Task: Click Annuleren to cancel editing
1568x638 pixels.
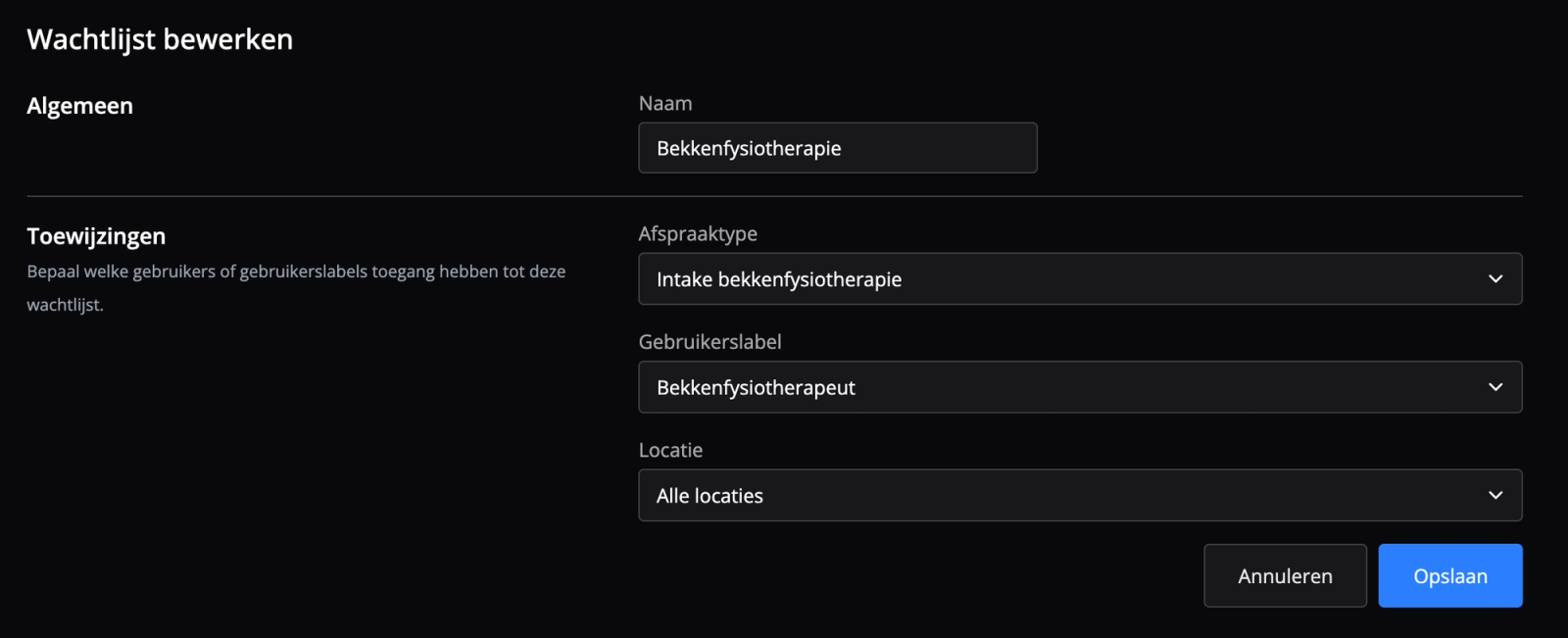Action: click(1285, 575)
